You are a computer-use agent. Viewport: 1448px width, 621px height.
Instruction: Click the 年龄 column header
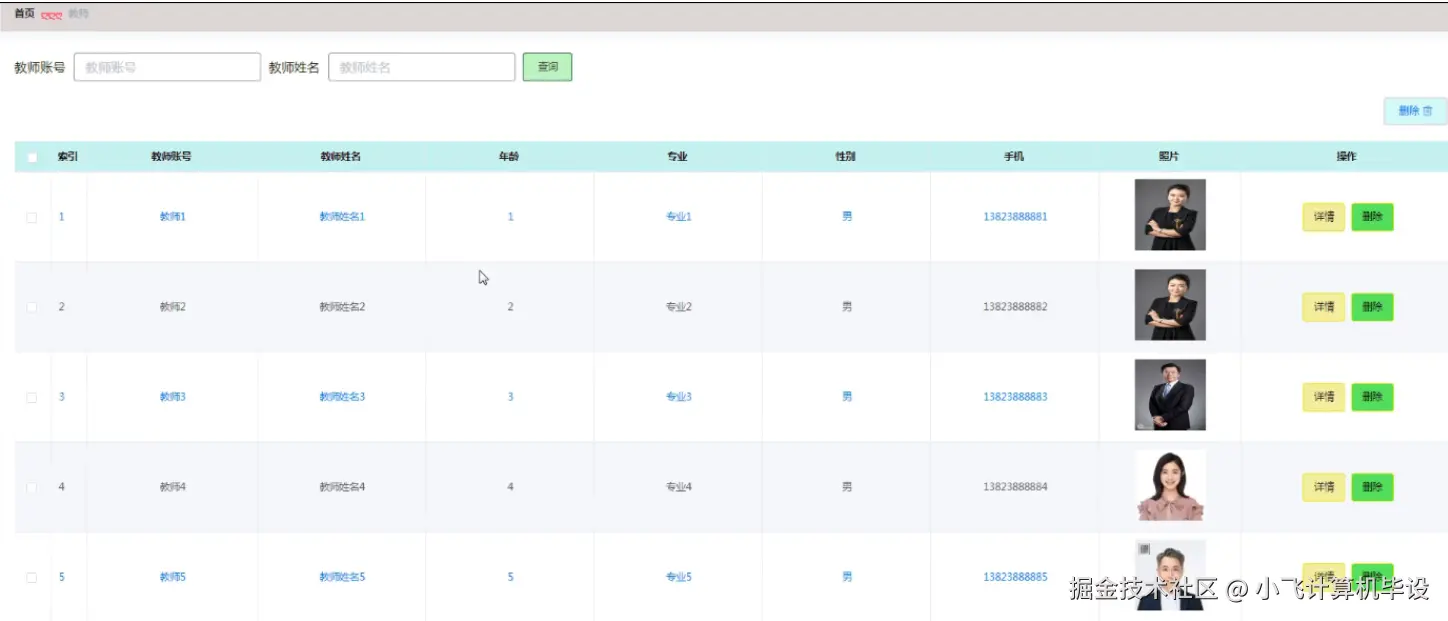click(x=509, y=157)
